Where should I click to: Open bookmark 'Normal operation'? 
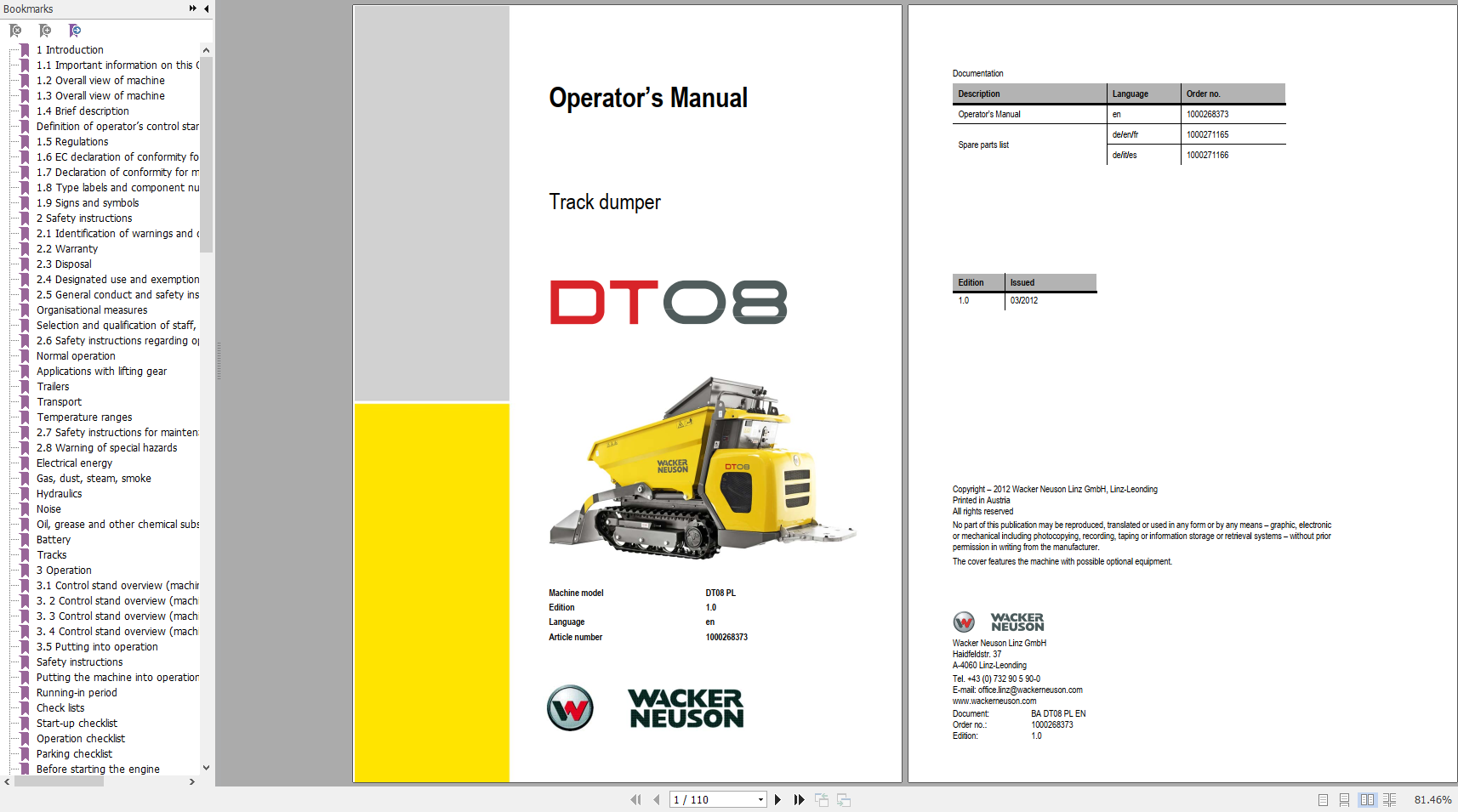[76, 356]
